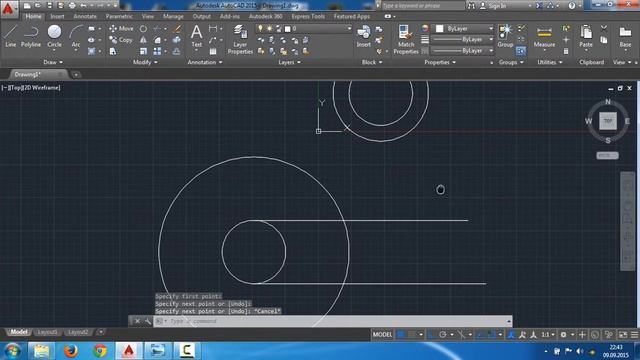Click the Undo arrow in quick access toolbar

[84, 6]
